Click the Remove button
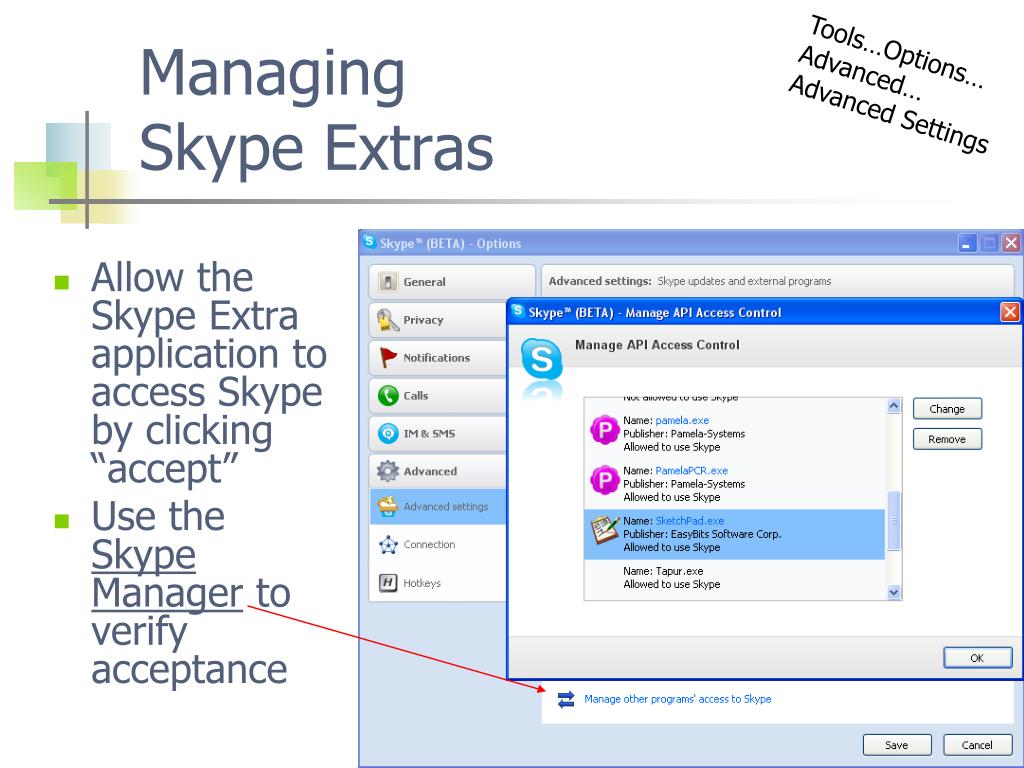 coord(947,440)
